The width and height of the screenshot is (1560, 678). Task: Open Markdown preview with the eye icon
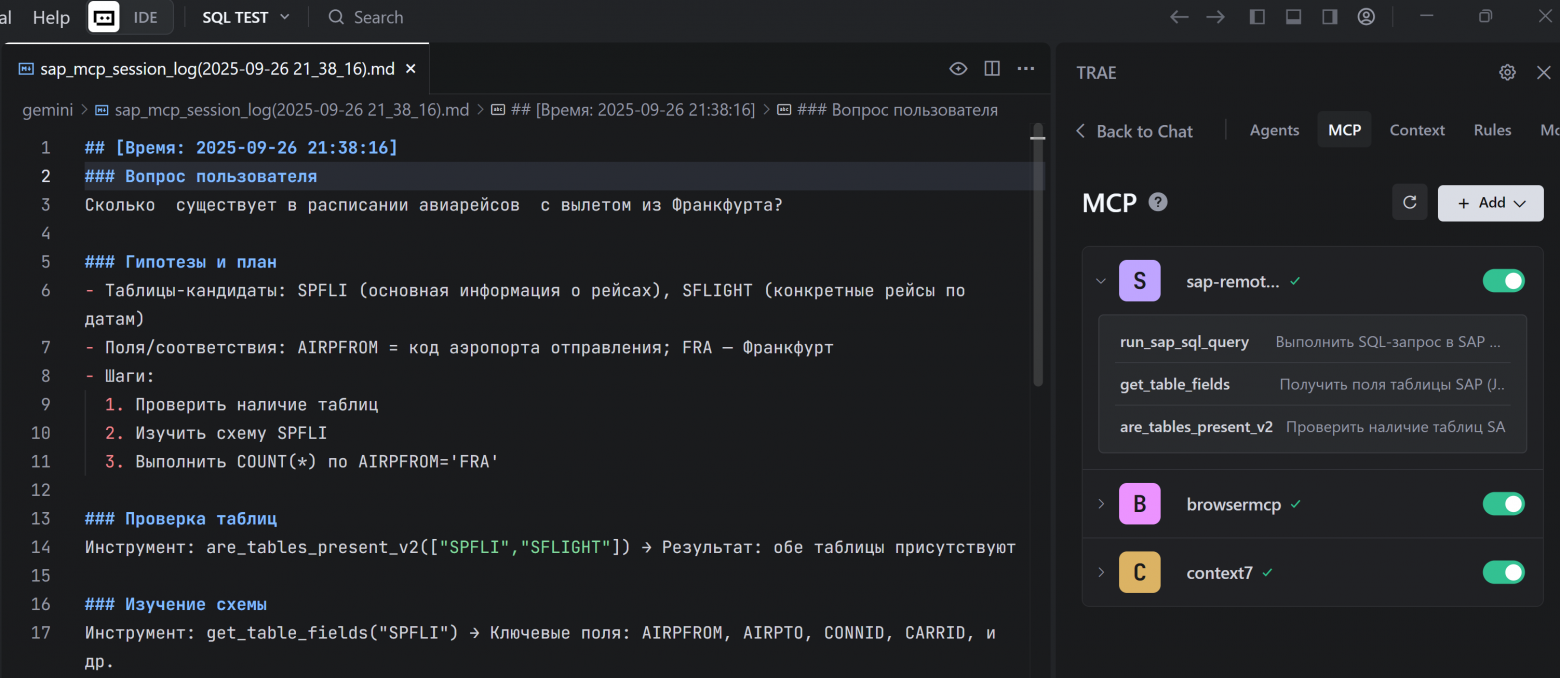click(957, 68)
